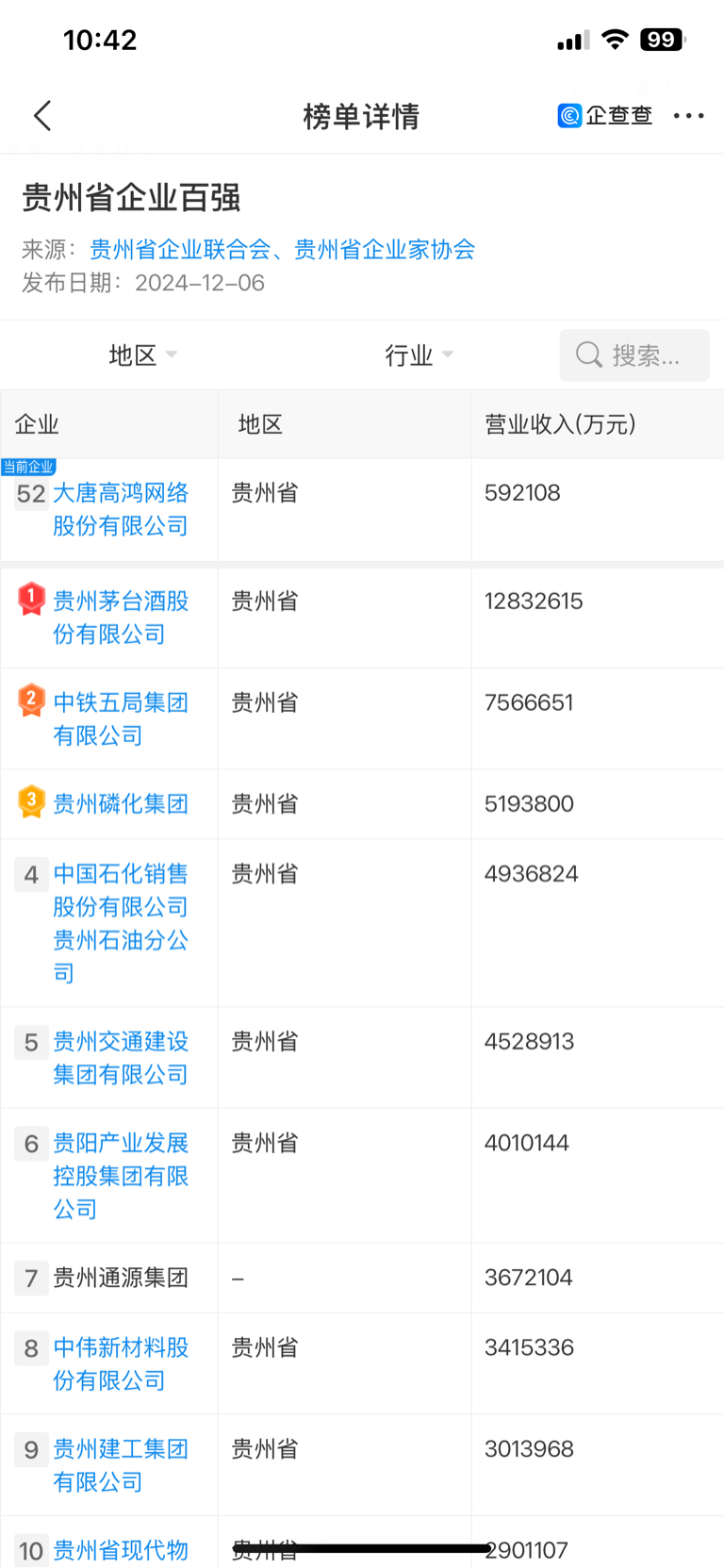Tap revenue value 4010144

click(x=527, y=1144)
